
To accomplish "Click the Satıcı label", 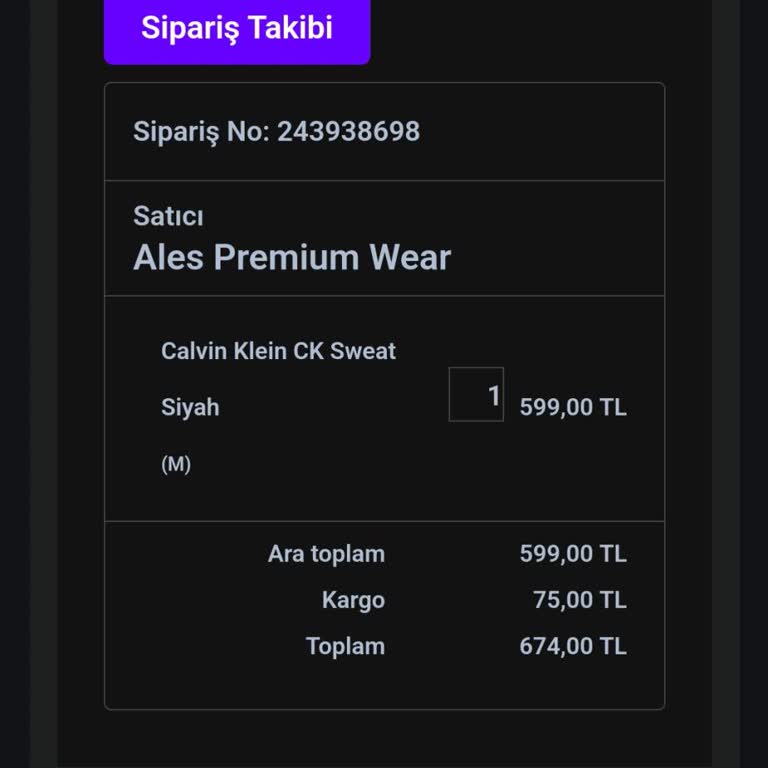I will 168,216.
